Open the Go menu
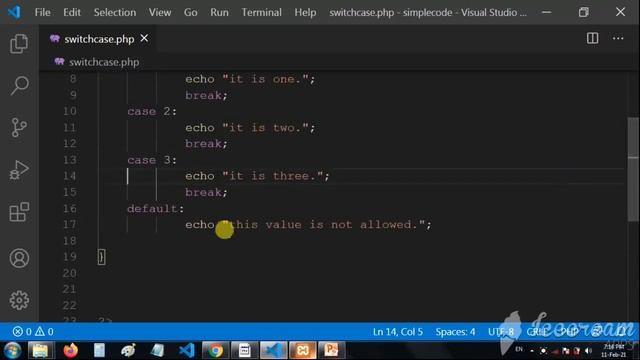This screenshot has width=640, height=360. point(190,12)
